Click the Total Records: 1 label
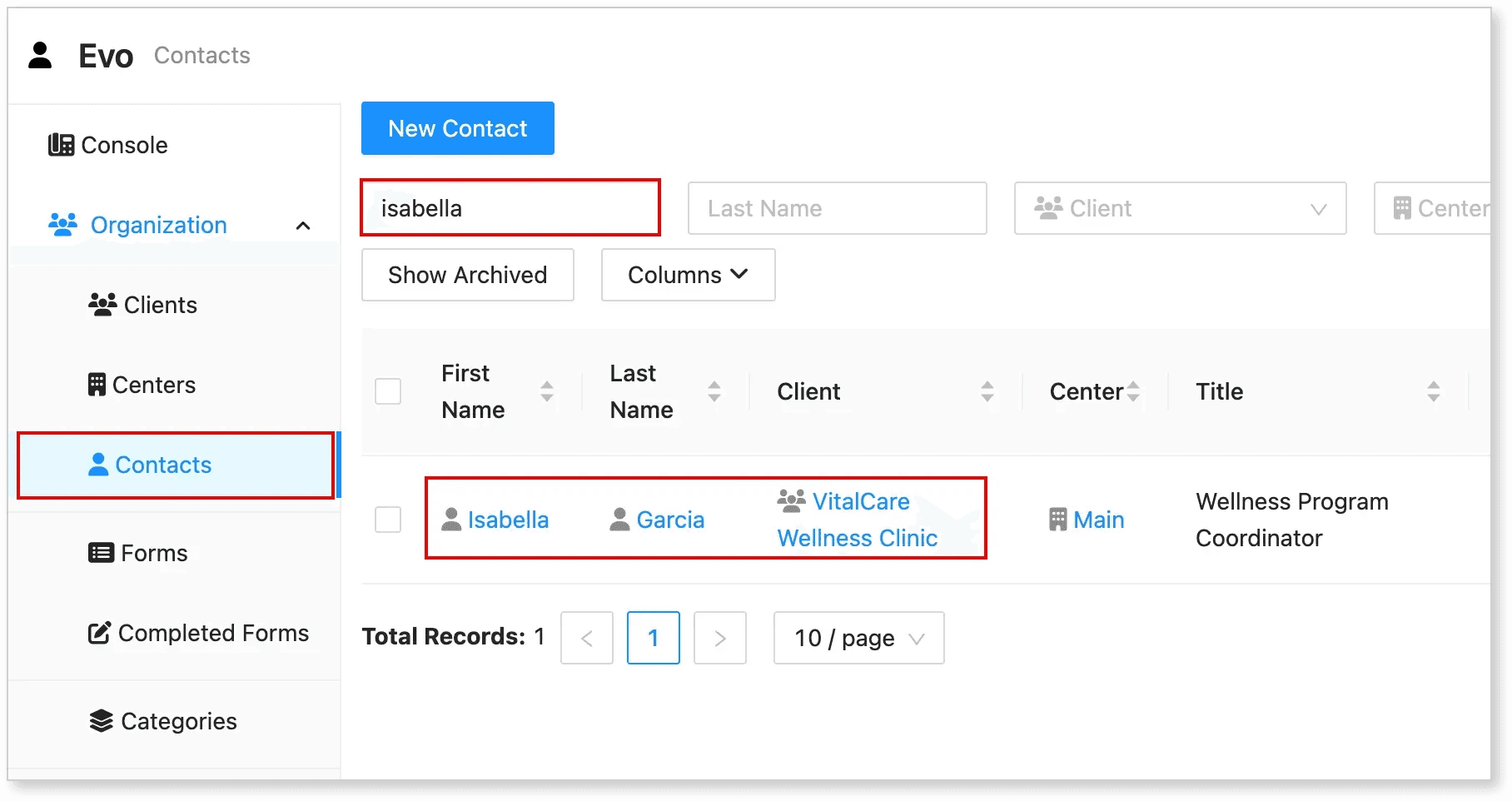The height and width of the screenshot is (801, 1512). pos(454,637)
